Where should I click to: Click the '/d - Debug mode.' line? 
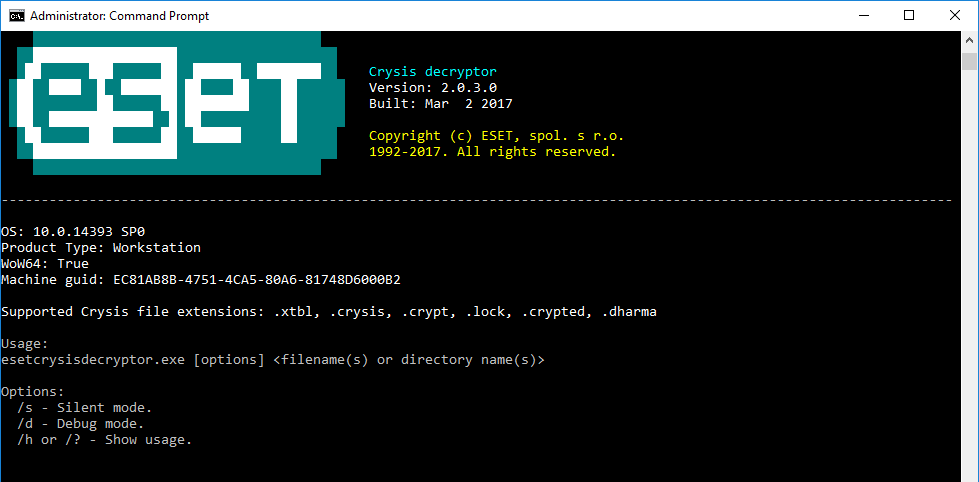point(81,424)
